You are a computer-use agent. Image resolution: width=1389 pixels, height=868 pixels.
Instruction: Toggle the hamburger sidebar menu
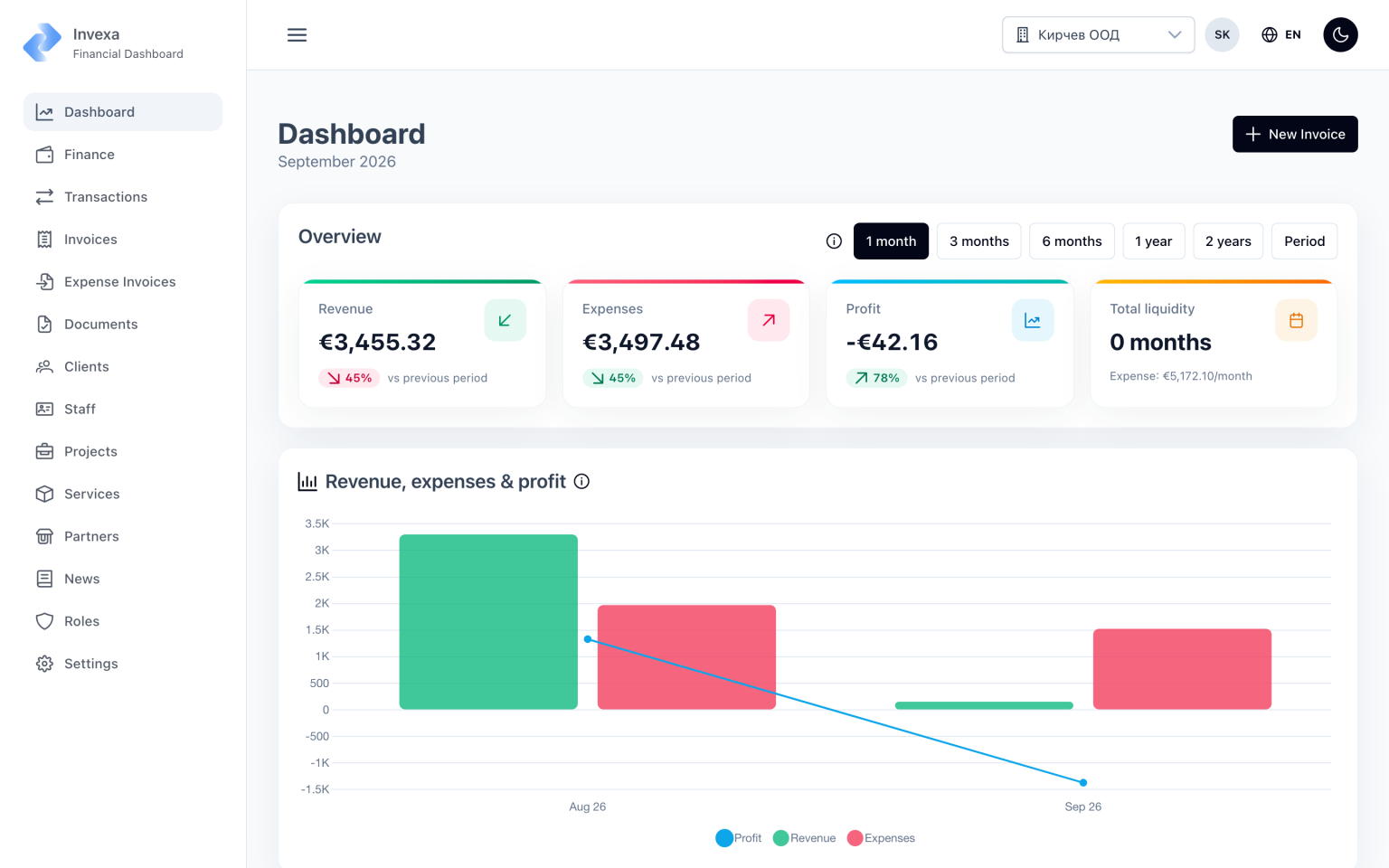point(297,35)
